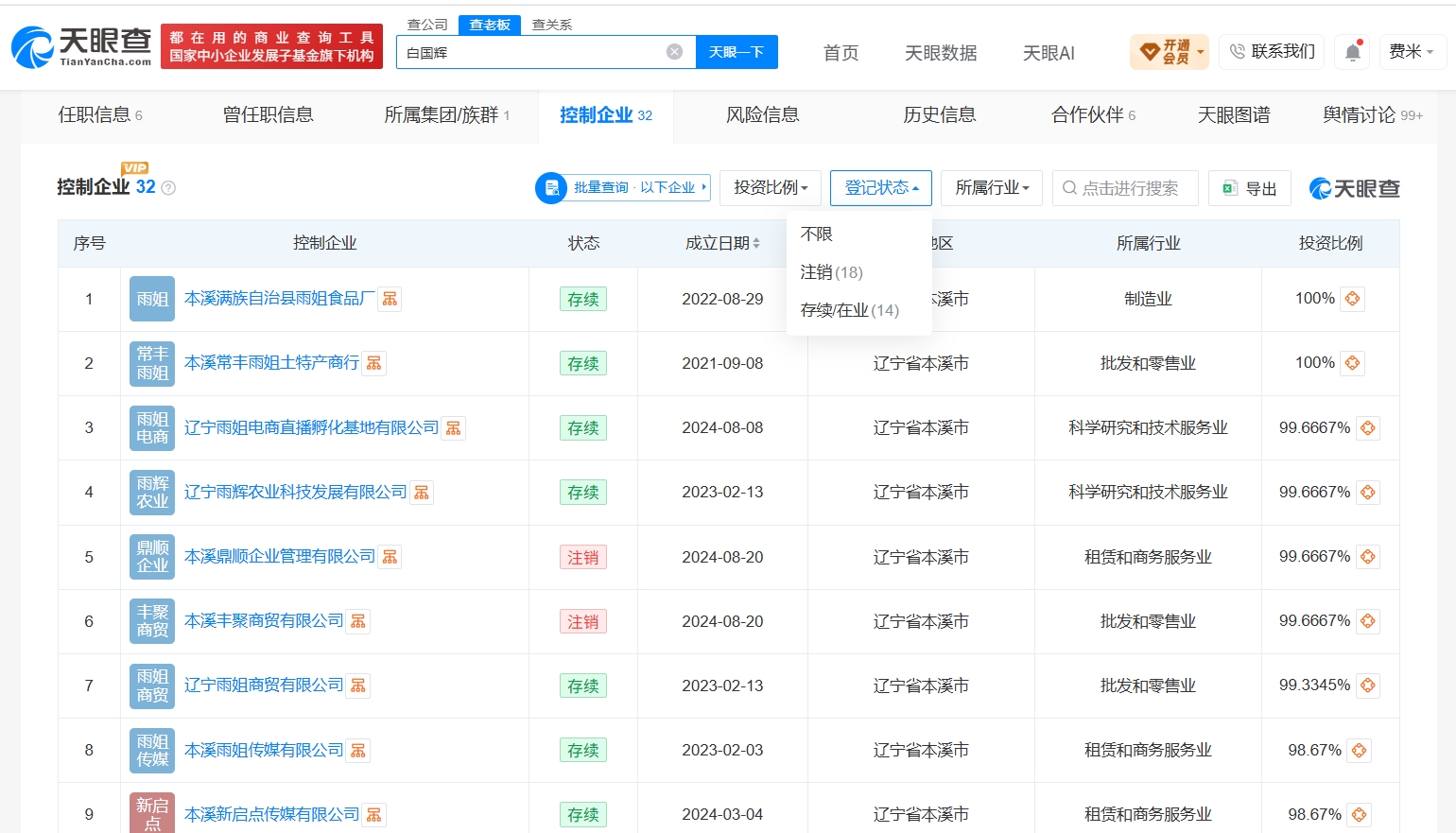
Task: Click the 制造业 industry cell
Action: pyautogui.click(x=1148, y=299)
